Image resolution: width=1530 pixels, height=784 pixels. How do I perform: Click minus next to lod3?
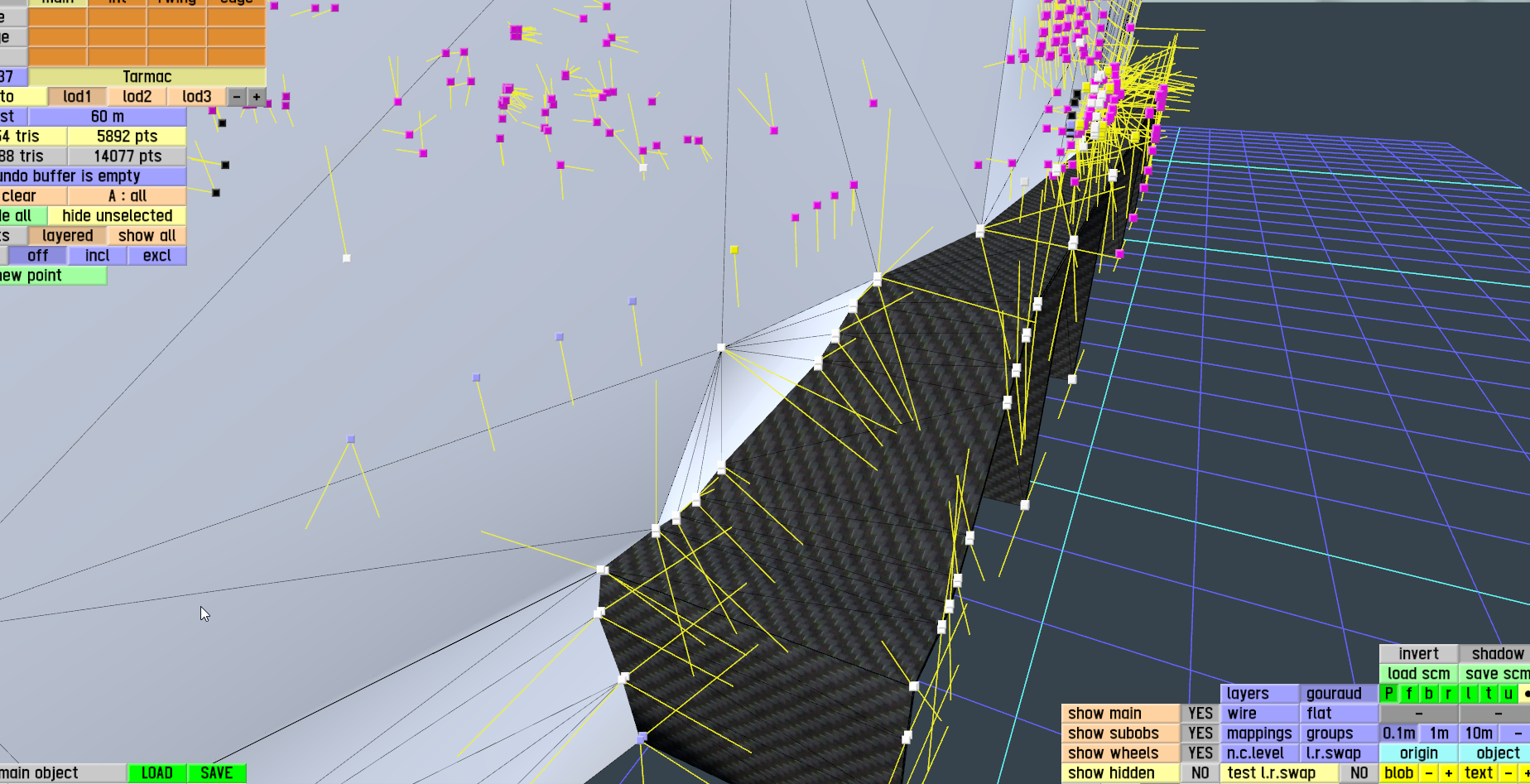[x=237, y=97]
